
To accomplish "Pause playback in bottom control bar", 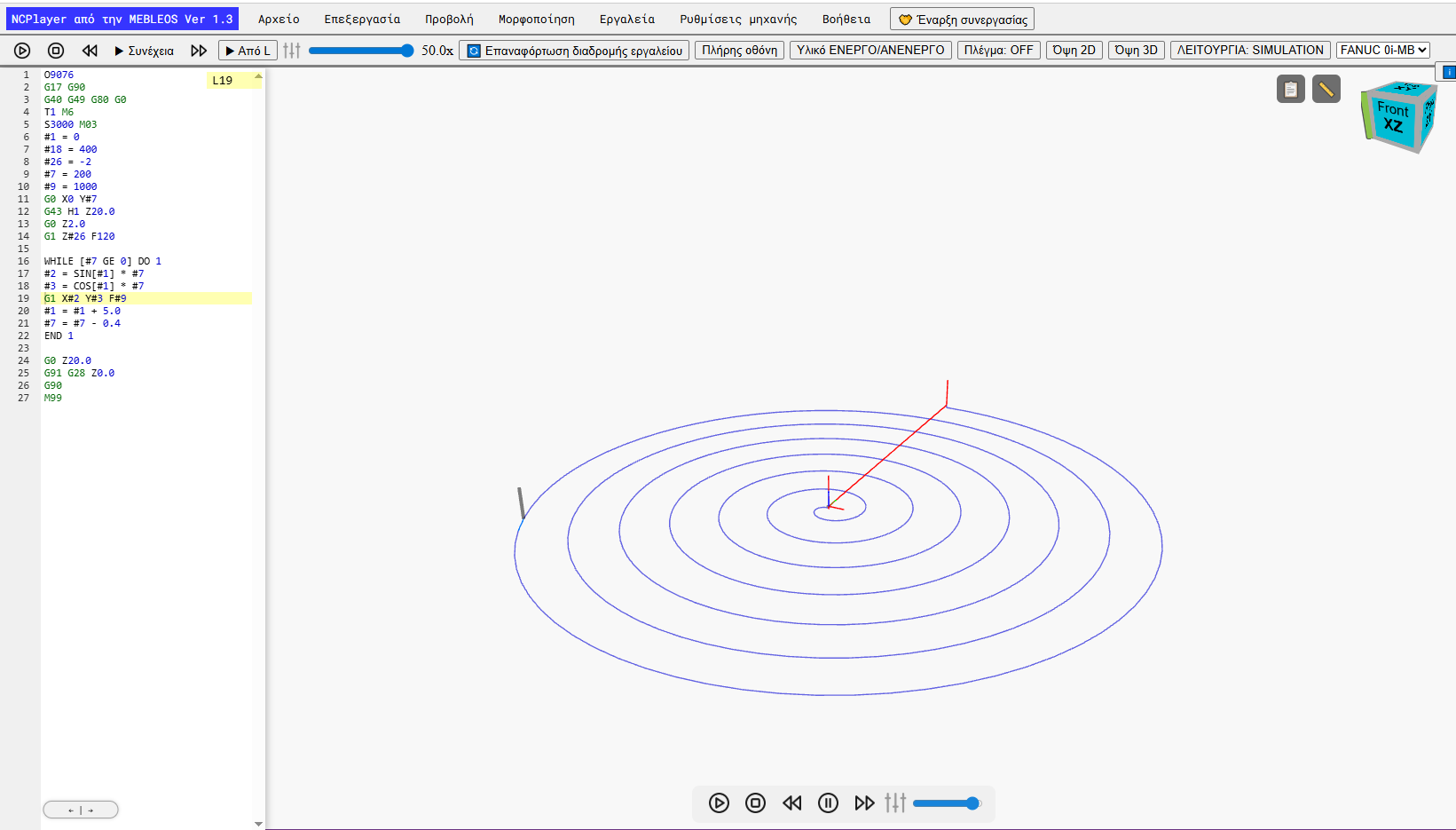I will 828,803.
